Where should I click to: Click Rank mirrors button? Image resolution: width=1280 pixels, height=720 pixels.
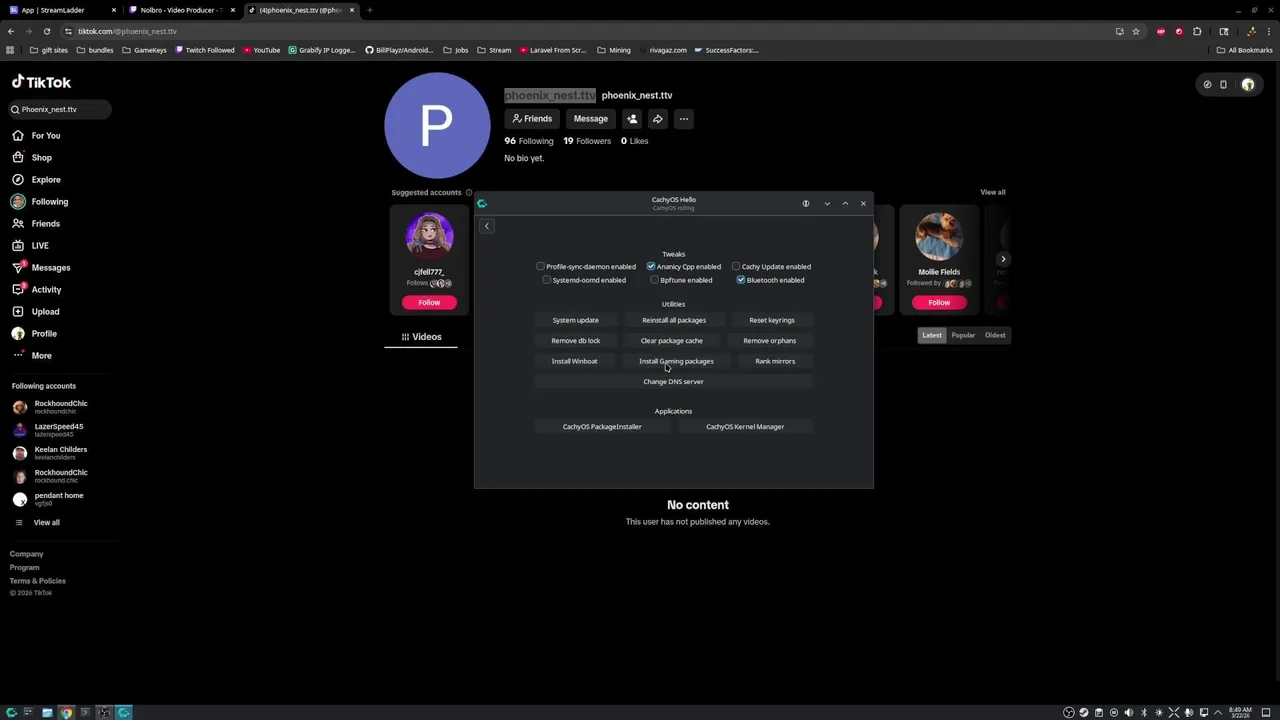pyautogui.click(x=775, y=361)
